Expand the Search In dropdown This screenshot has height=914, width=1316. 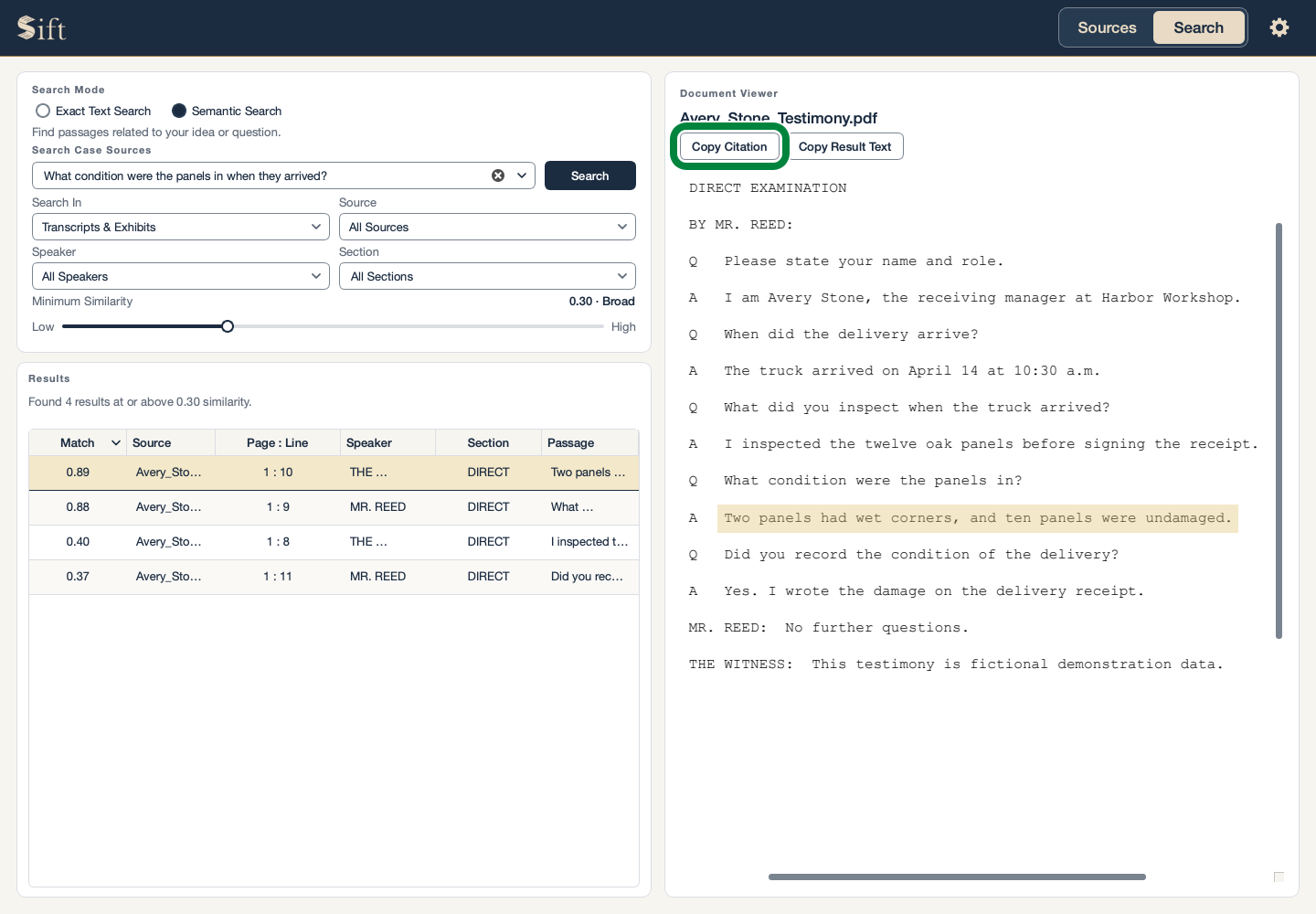181,227
